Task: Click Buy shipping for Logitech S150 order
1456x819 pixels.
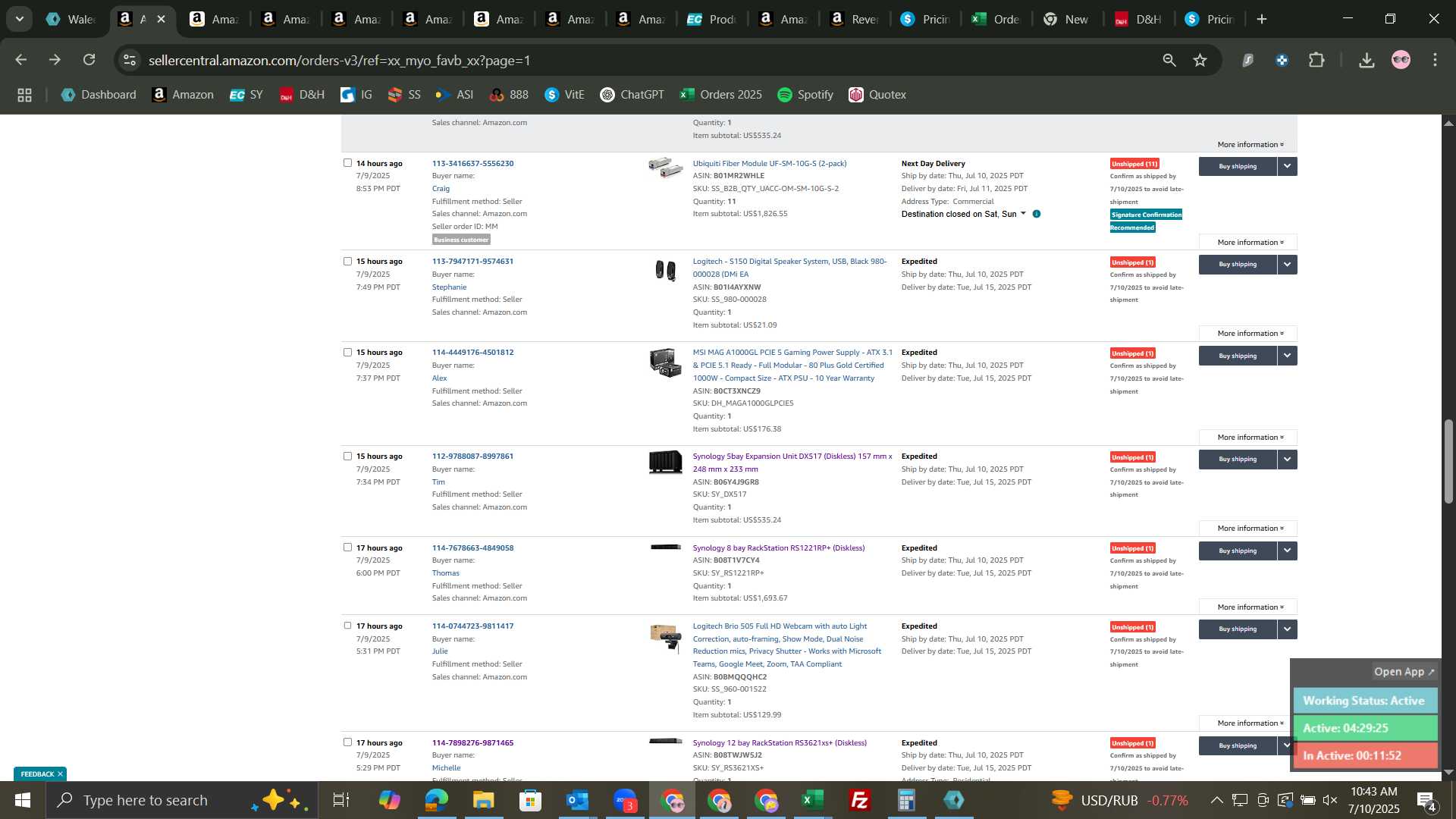Action: click(x=1238, y=264)
